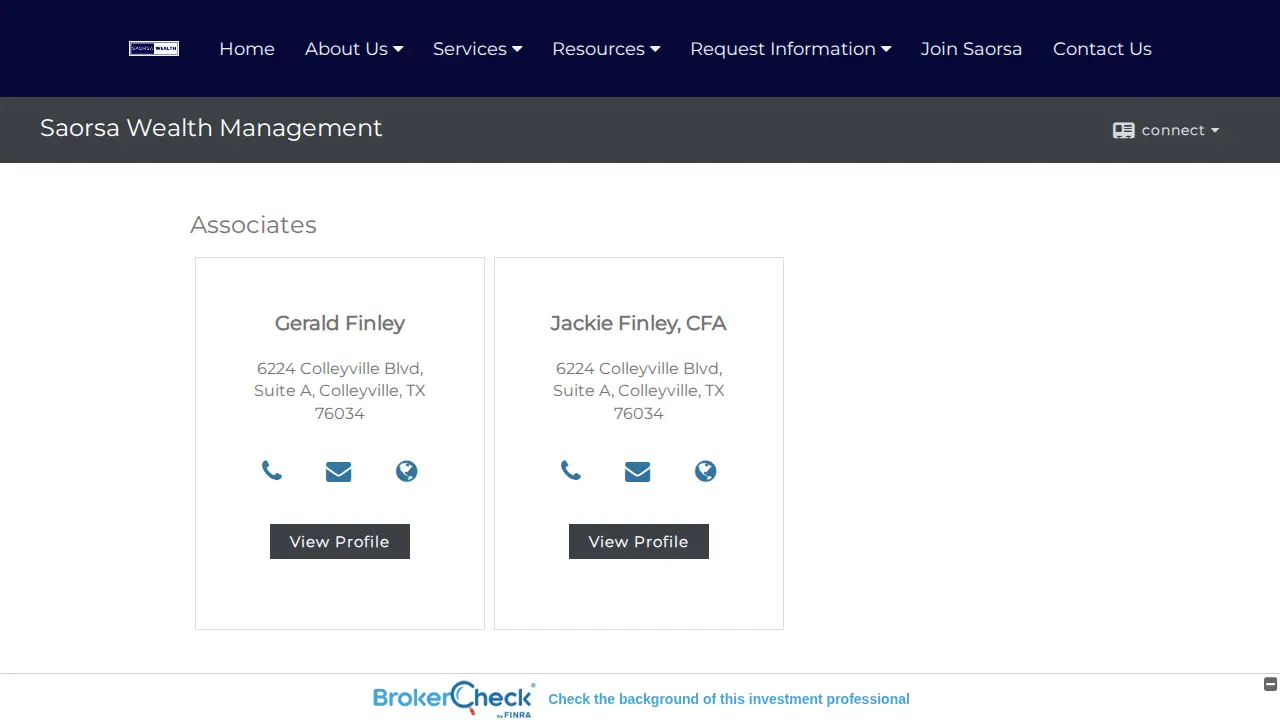Screen dimensions: 1280x720
Task: View Gerald Finley's profile
Action: pyautogui.click(x=340, y=542)
